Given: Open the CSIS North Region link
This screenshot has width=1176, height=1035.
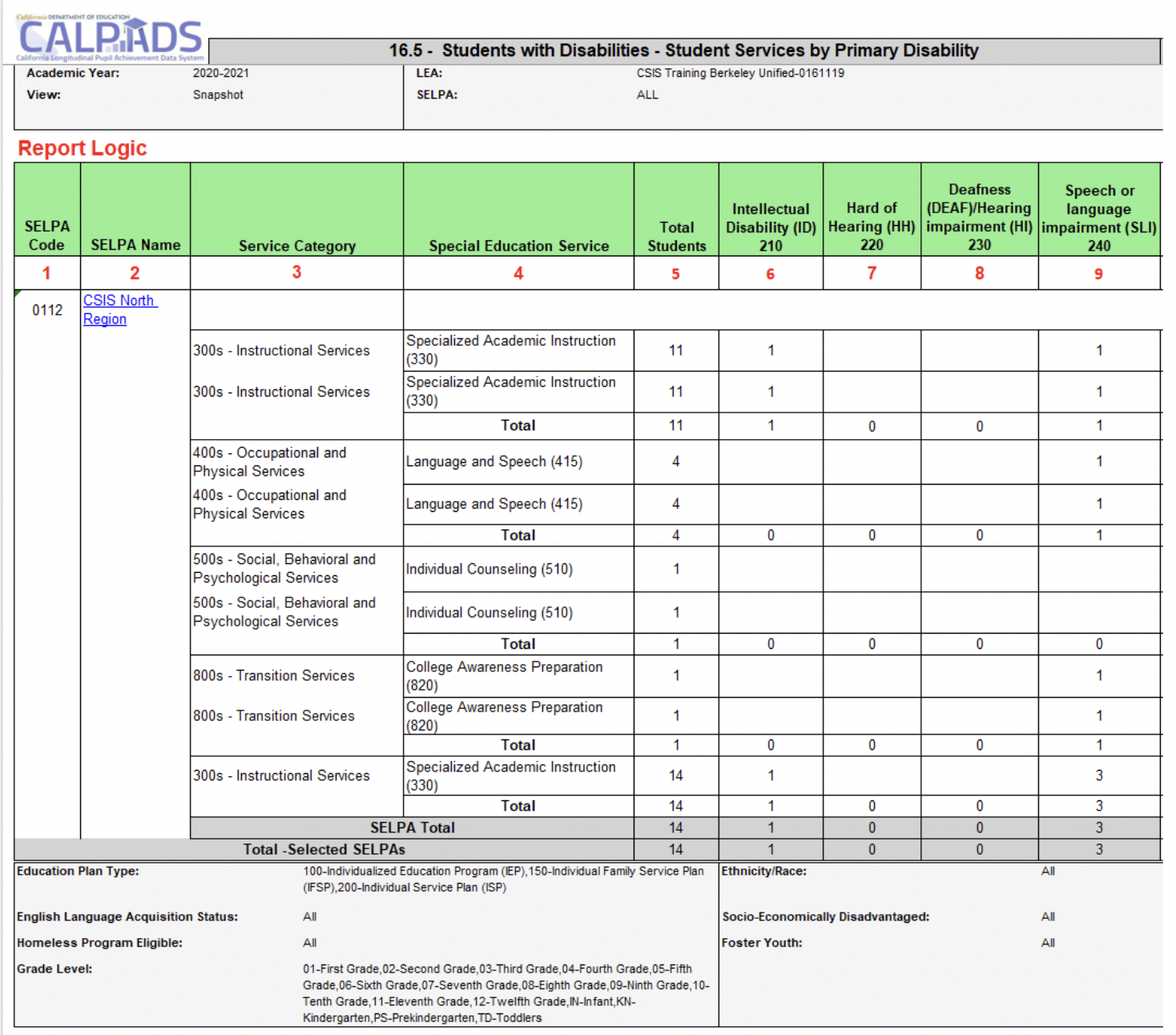Looking at the screenshot, I should (120, 309).
